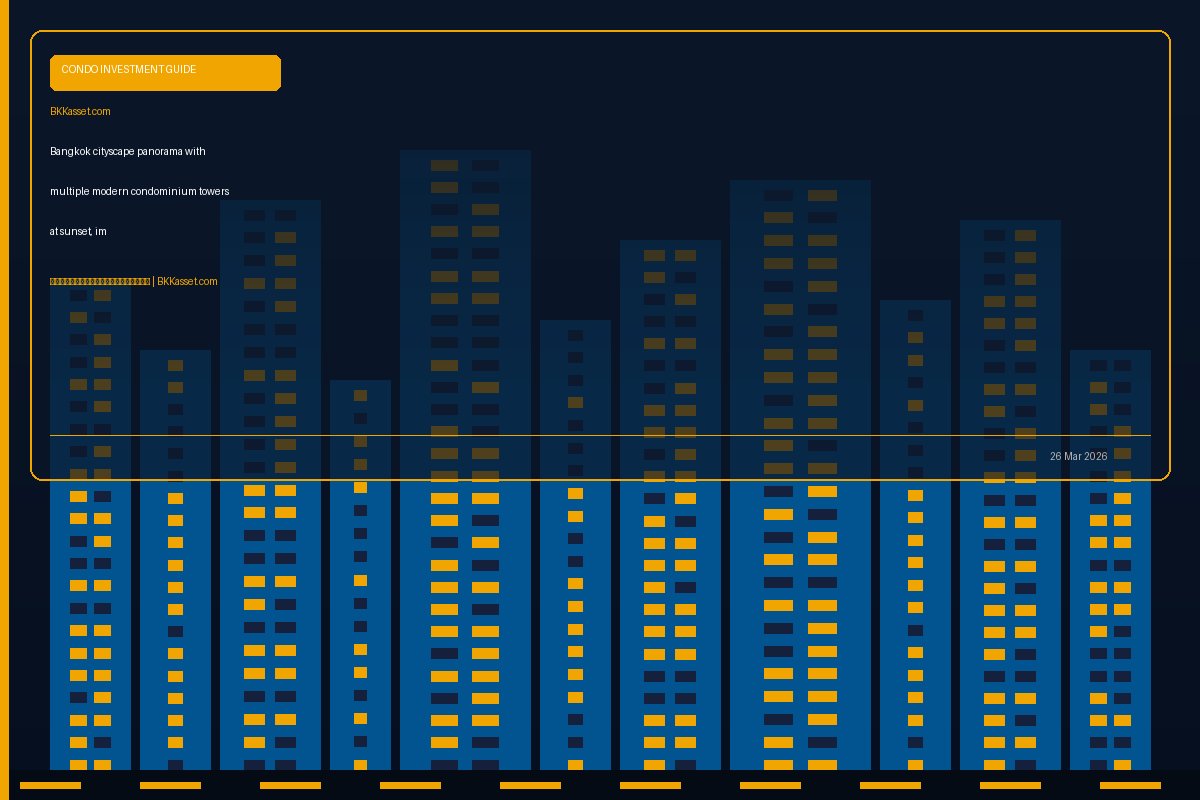The image size is (1200, 800).
Task: Click the "multiple modern condominium towers" text line
Action: (x=139, y=191)
